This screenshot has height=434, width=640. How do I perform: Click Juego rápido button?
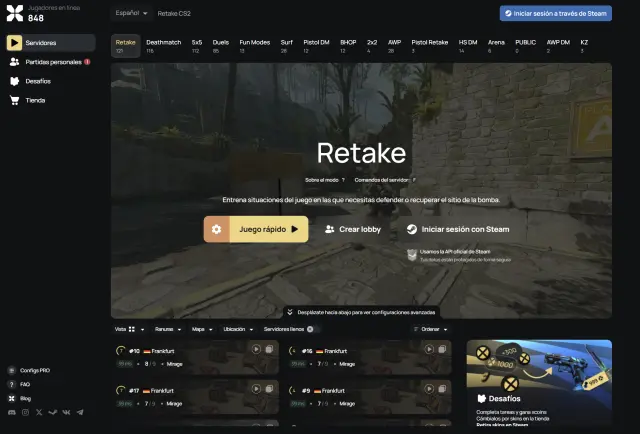[269, 229]
